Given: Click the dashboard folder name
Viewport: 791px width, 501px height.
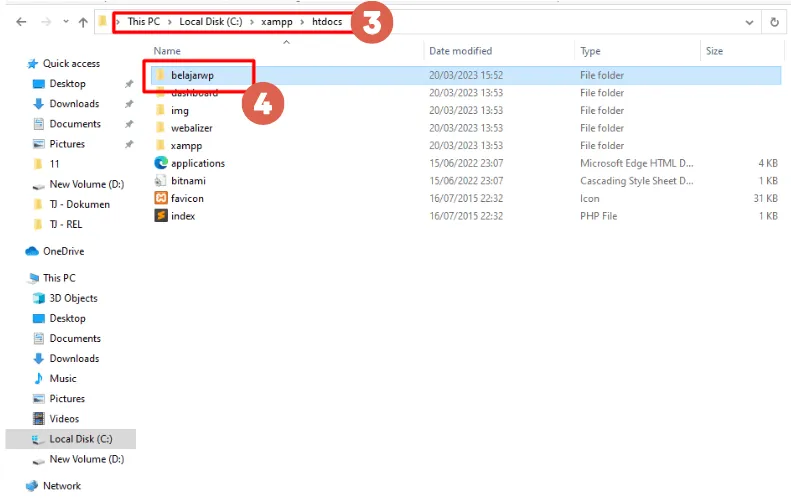Looking at the screenshot, I should [x=195, y=93].
